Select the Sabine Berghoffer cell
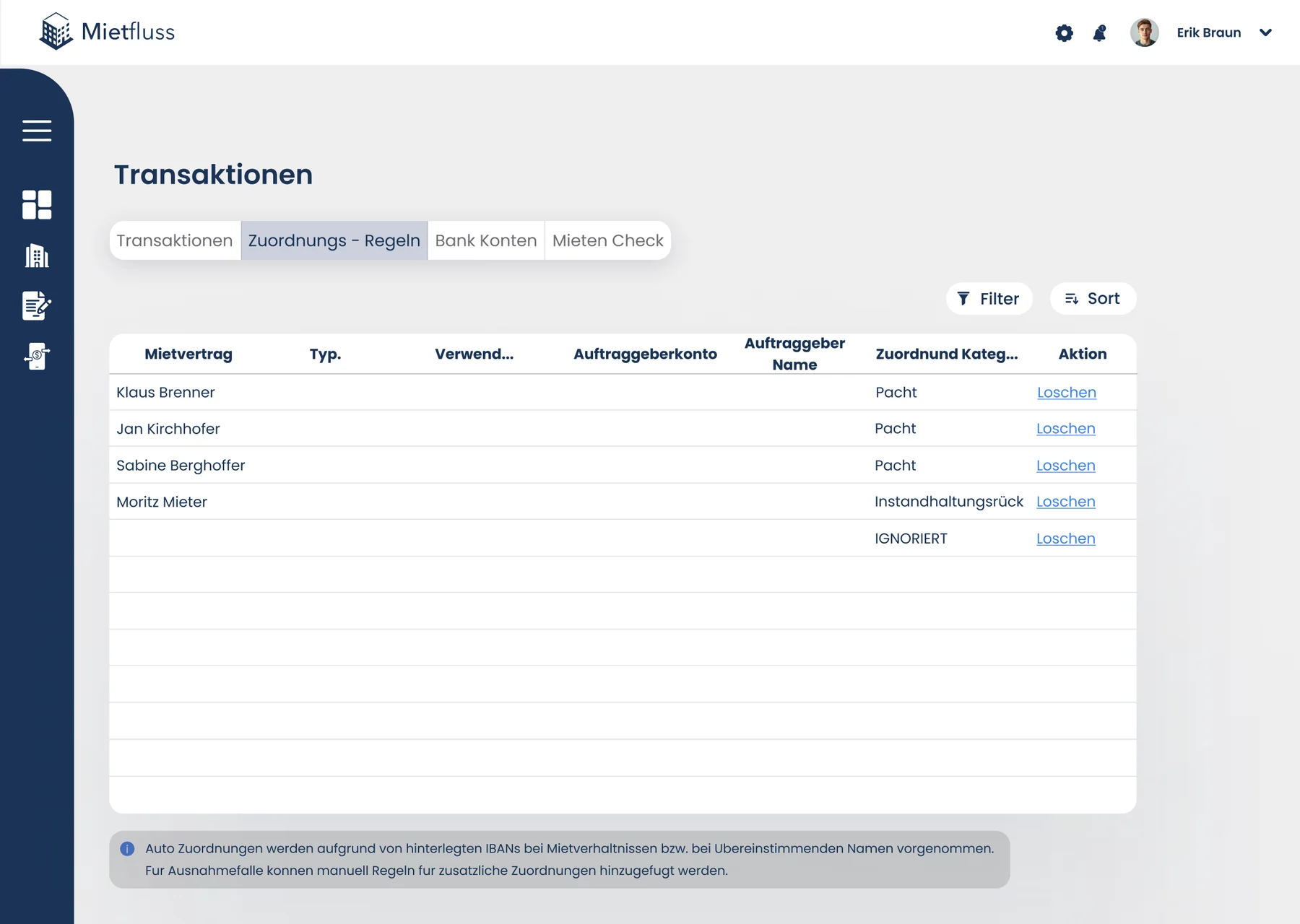The image size is (1300, 924). pos(181,466)
